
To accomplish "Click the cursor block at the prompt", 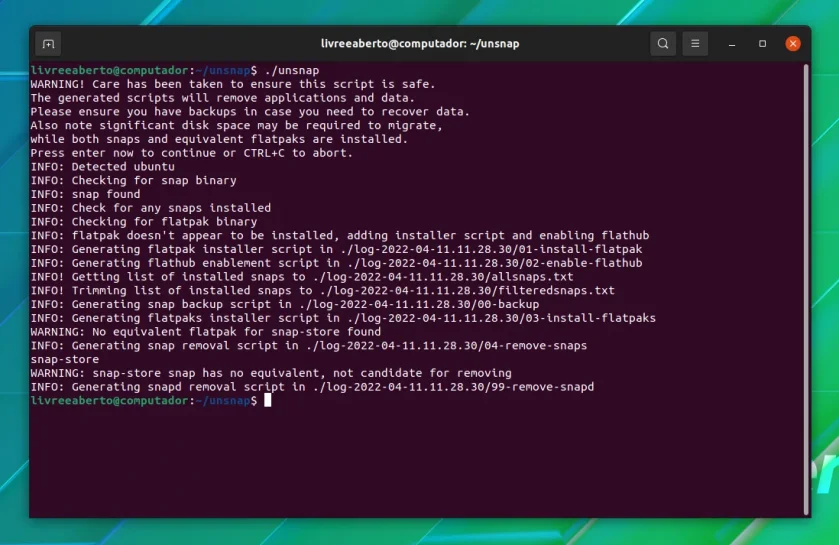I will coord(267,400).
